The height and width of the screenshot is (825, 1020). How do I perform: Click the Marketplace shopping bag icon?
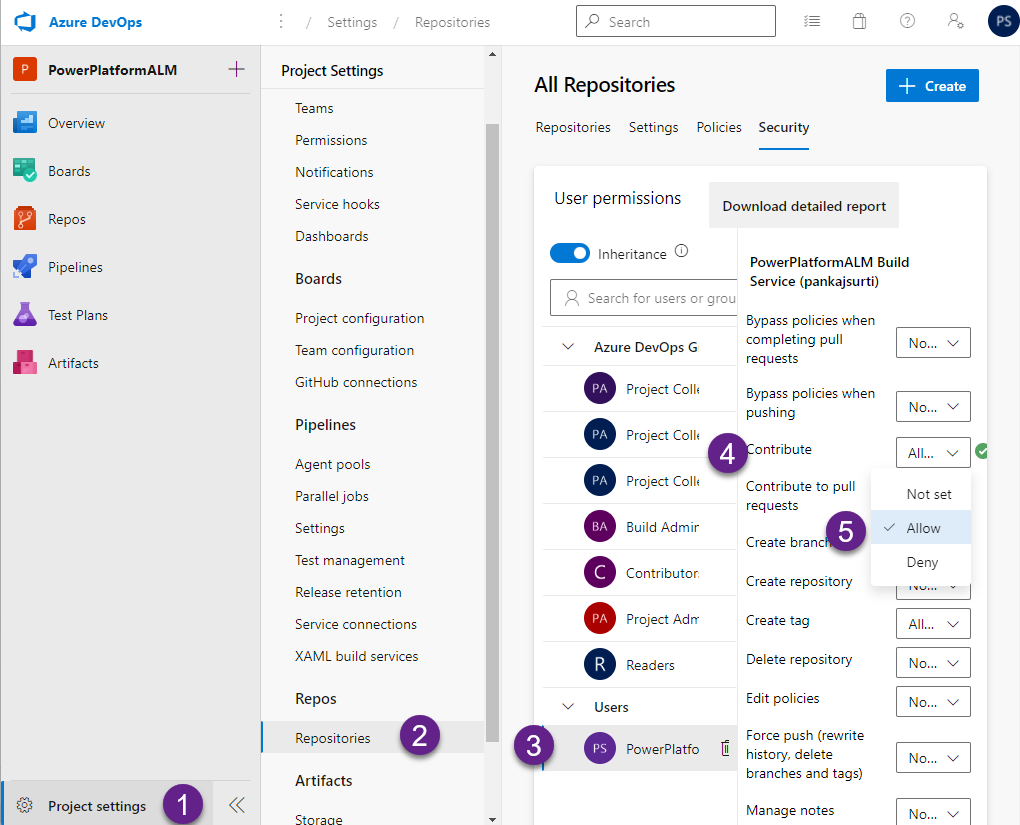coord(860,21)
